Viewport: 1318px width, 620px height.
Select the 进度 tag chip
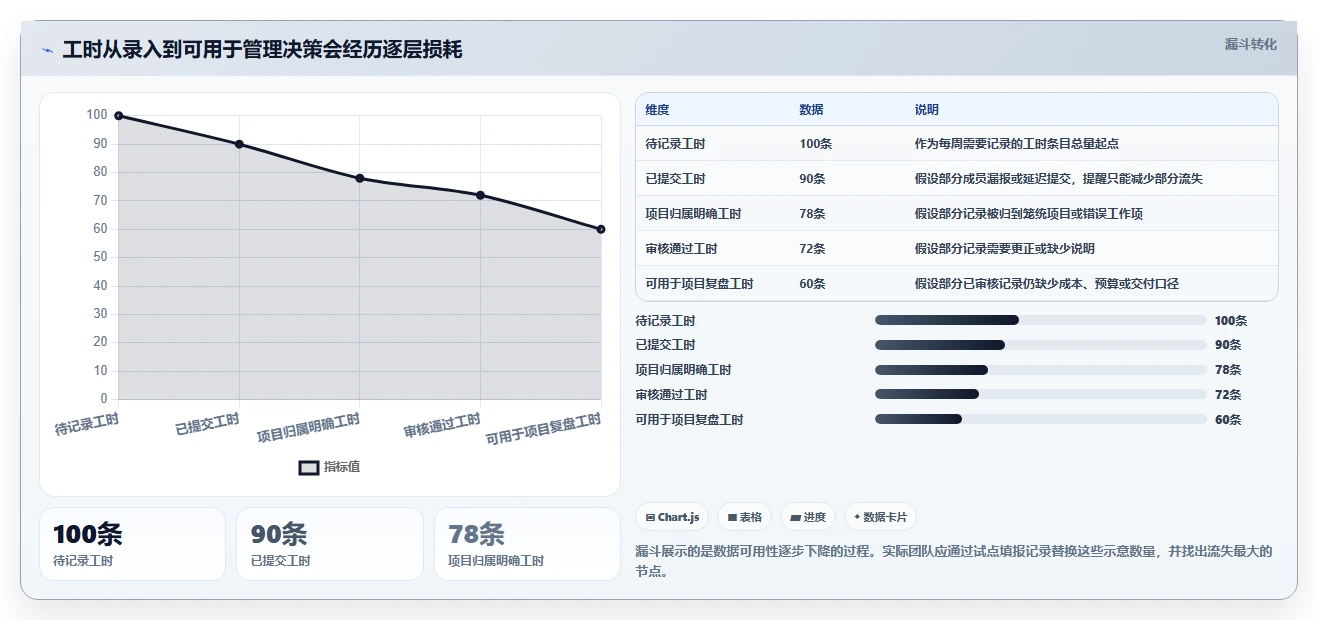tap(808, 517)
